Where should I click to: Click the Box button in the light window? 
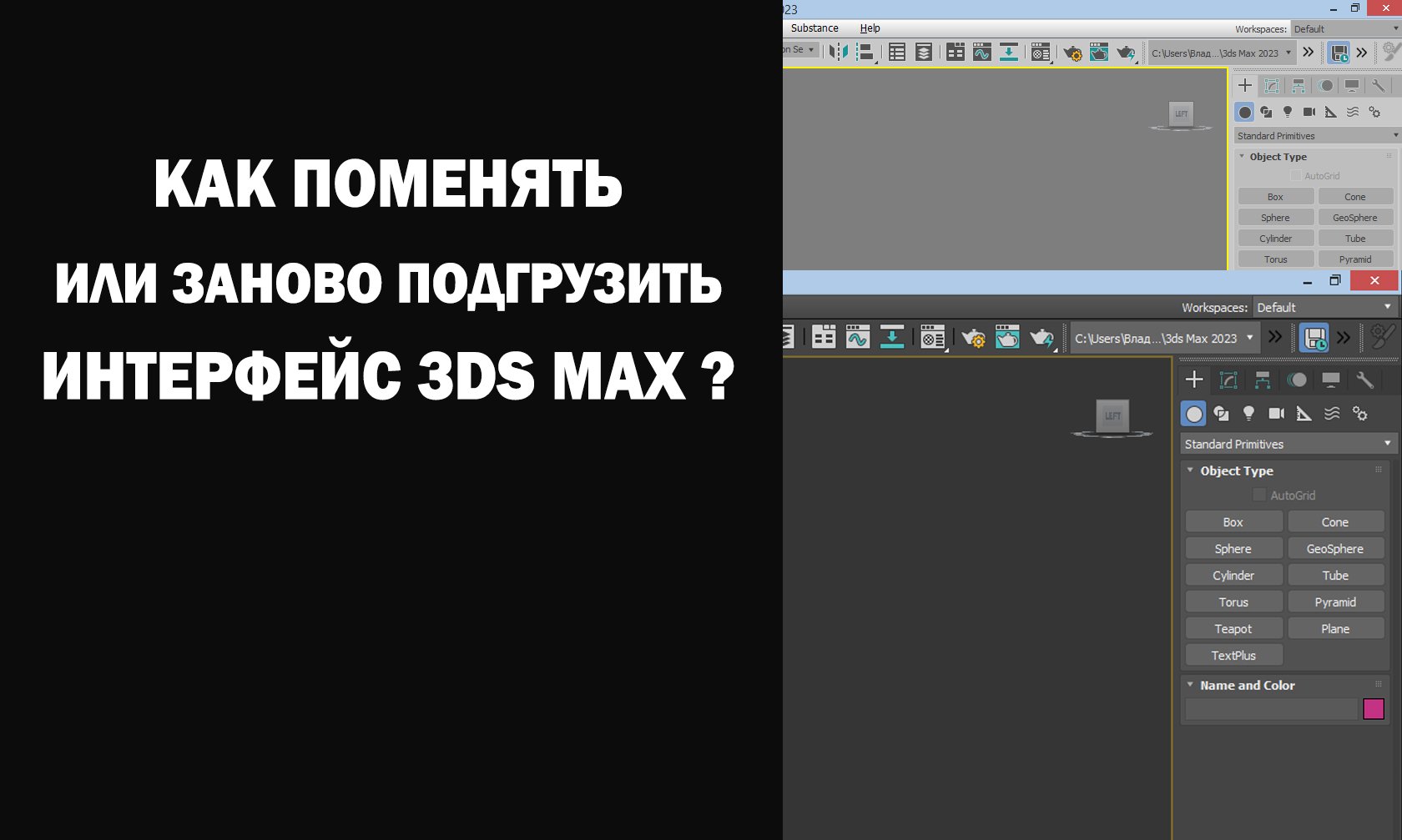point(1275,197)
